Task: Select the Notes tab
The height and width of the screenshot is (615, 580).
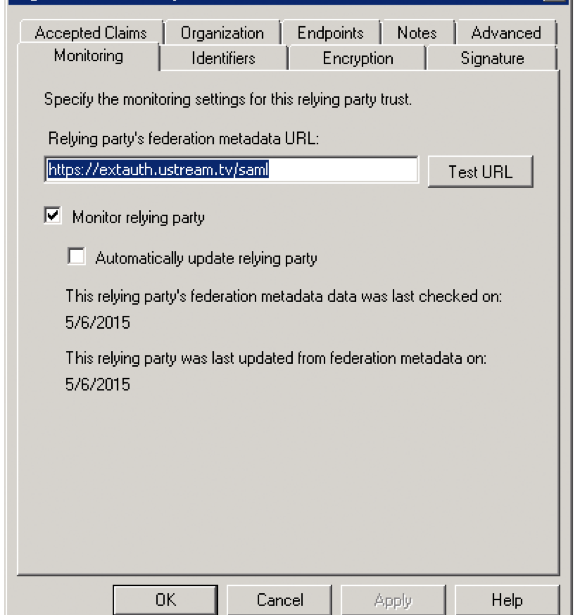Action: [x=417, y=33]
